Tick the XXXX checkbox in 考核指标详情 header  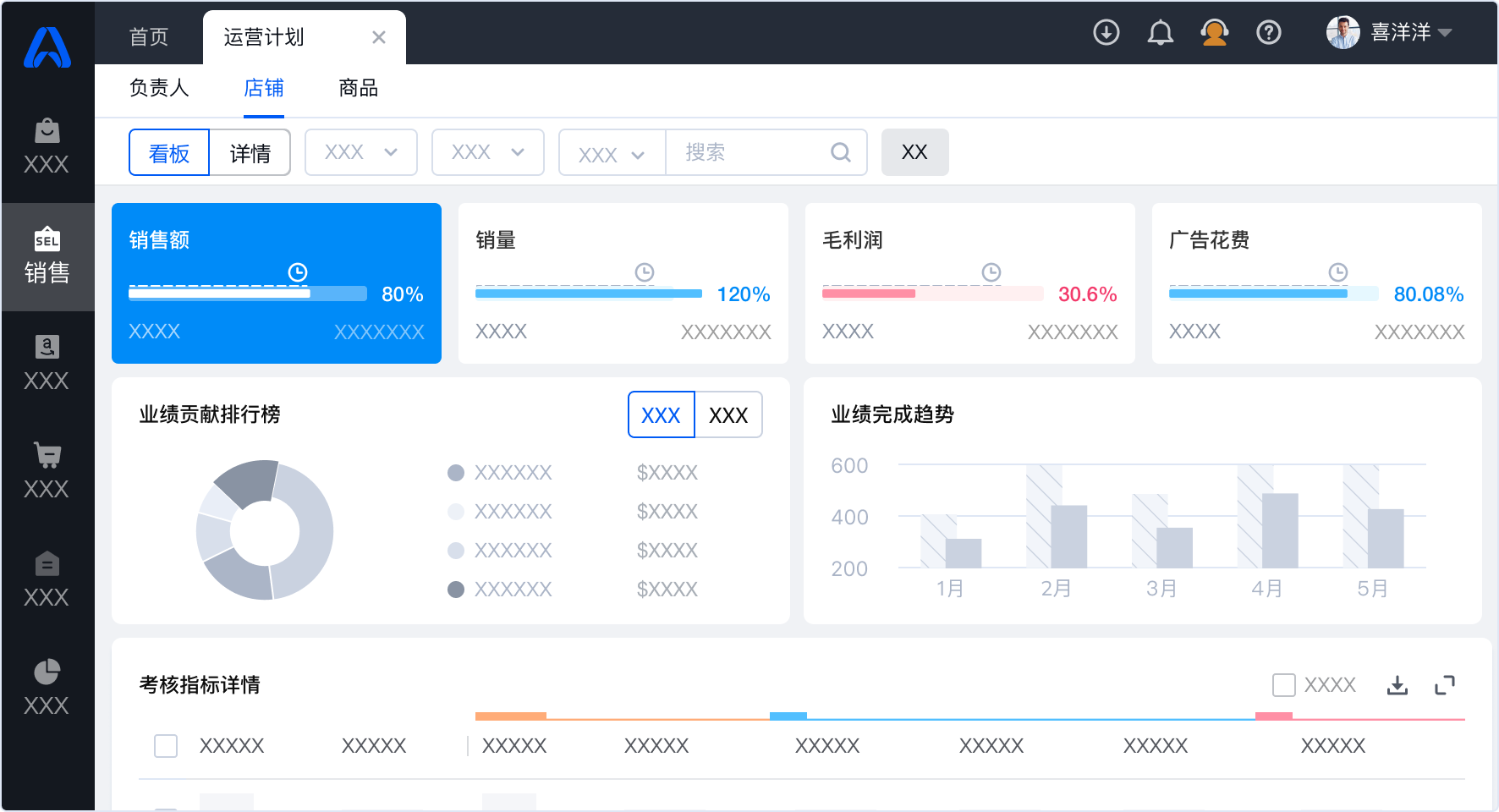pos(1284,685)
